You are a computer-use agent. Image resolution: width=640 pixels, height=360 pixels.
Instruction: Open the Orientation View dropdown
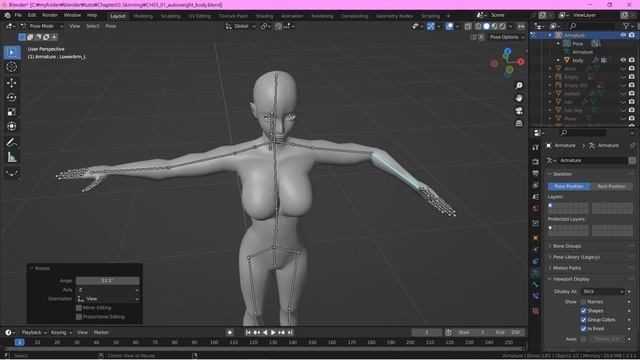[108, 299]
